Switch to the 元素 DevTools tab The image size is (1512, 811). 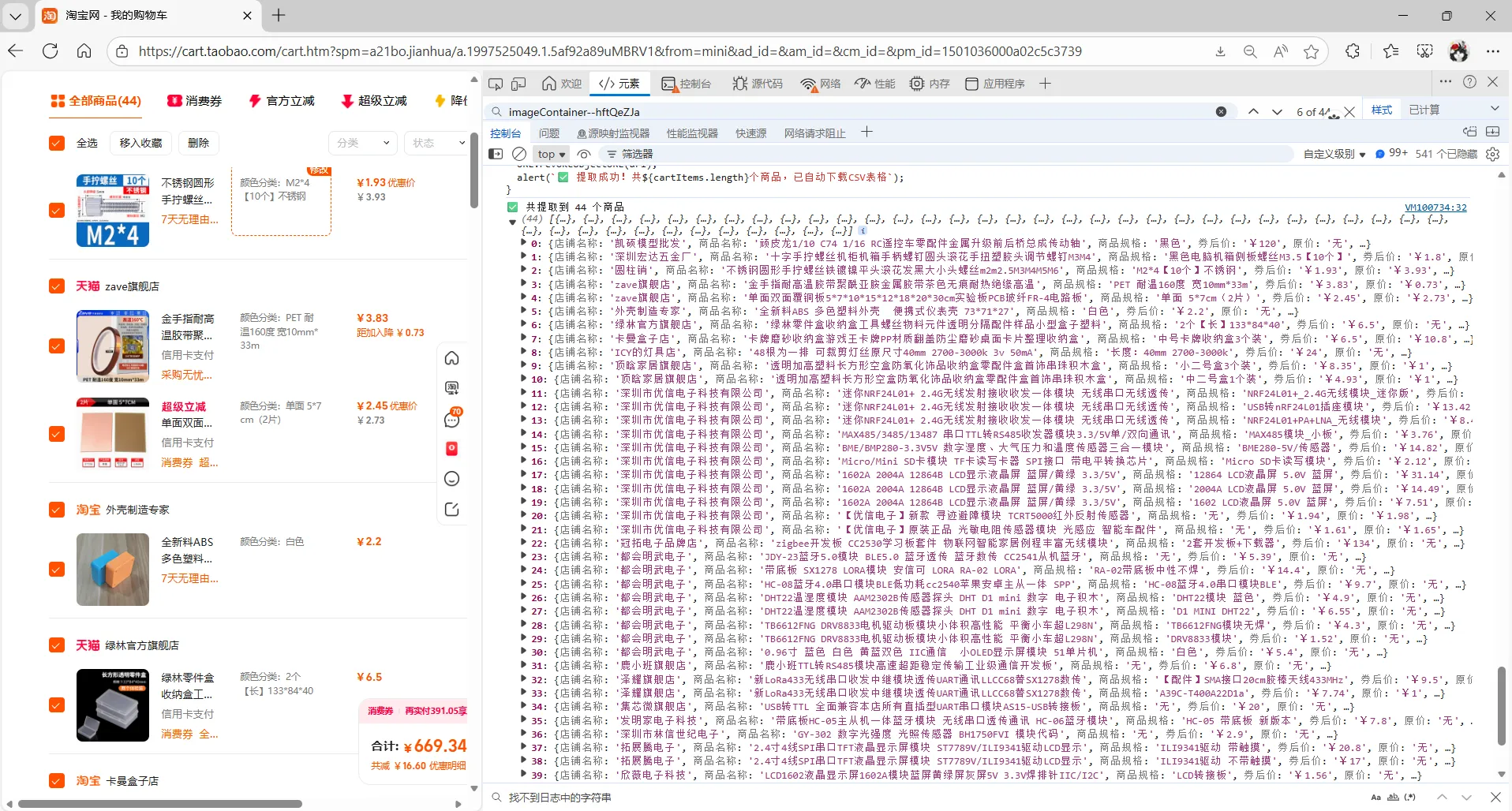point(619,84)
